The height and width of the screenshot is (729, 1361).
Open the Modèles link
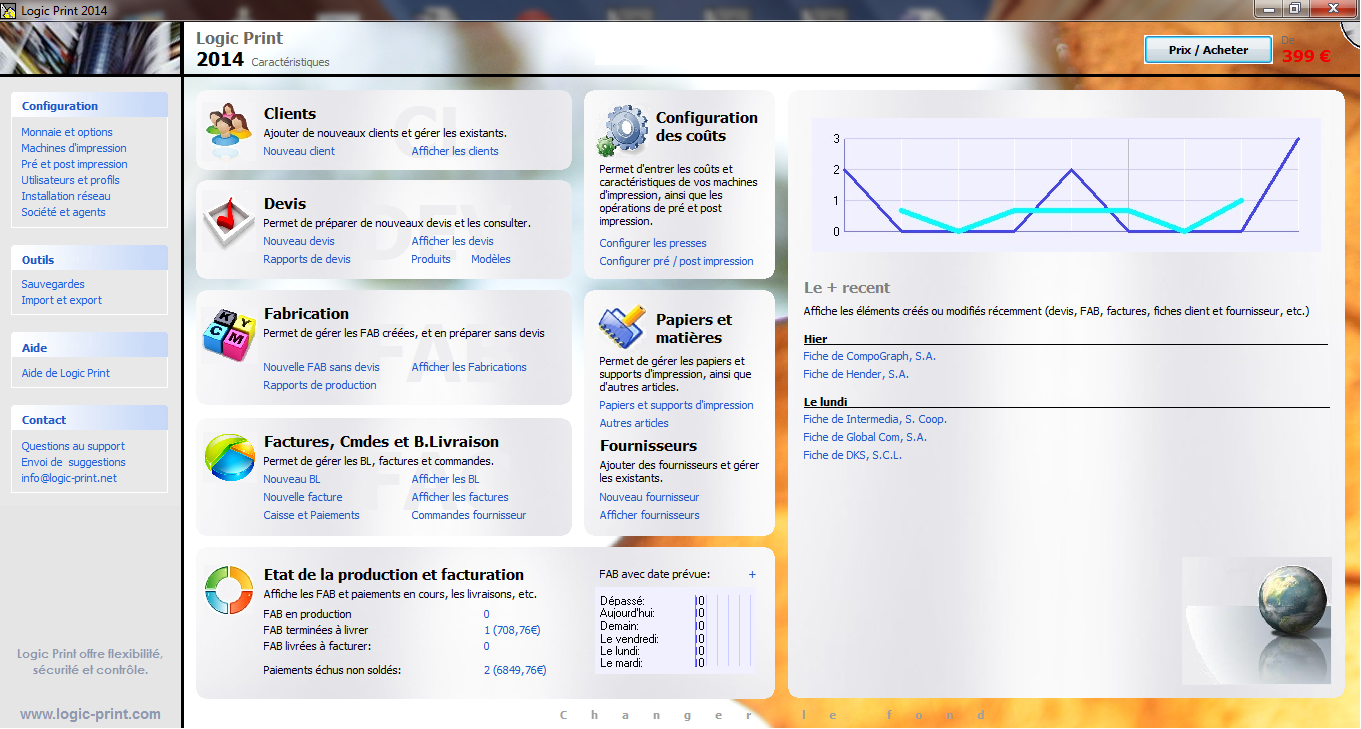(x=491, y=259)
